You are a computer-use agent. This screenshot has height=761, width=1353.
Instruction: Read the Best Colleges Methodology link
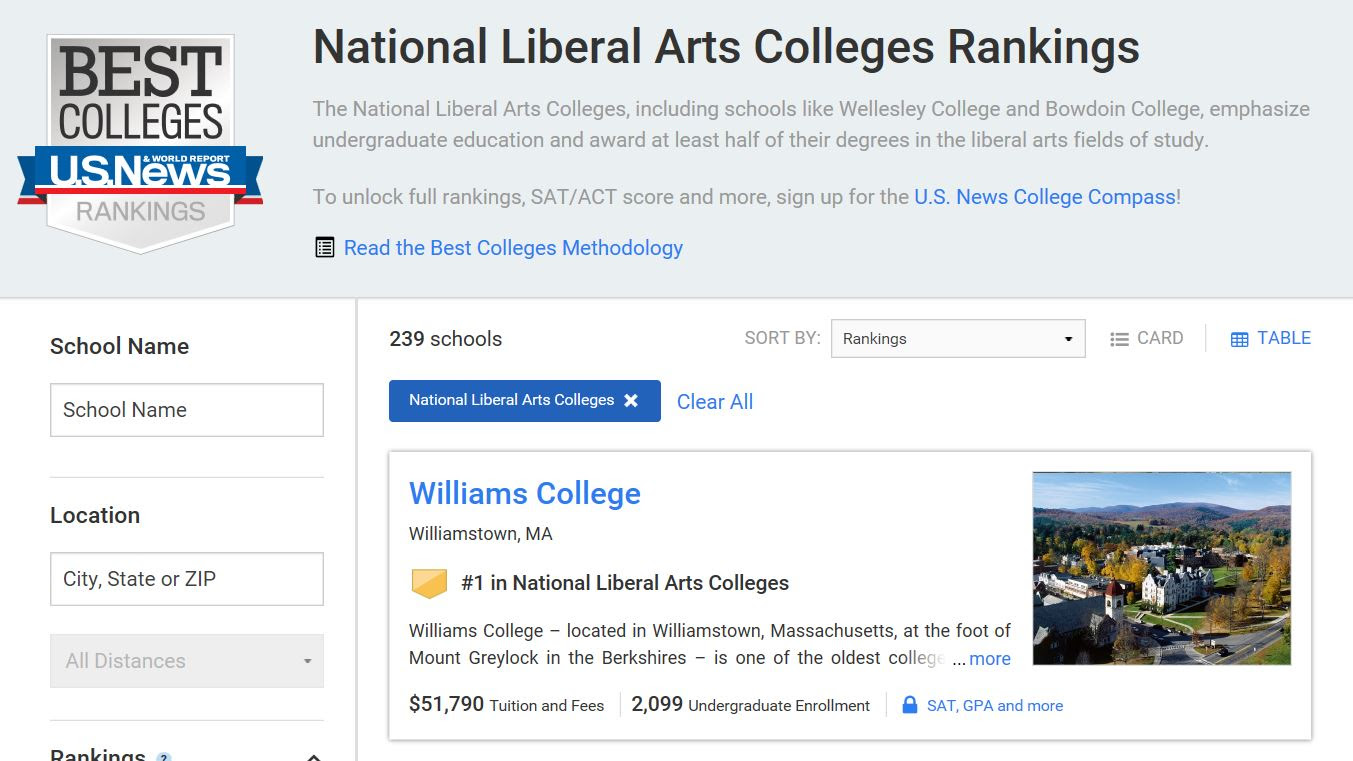point(513,248)
